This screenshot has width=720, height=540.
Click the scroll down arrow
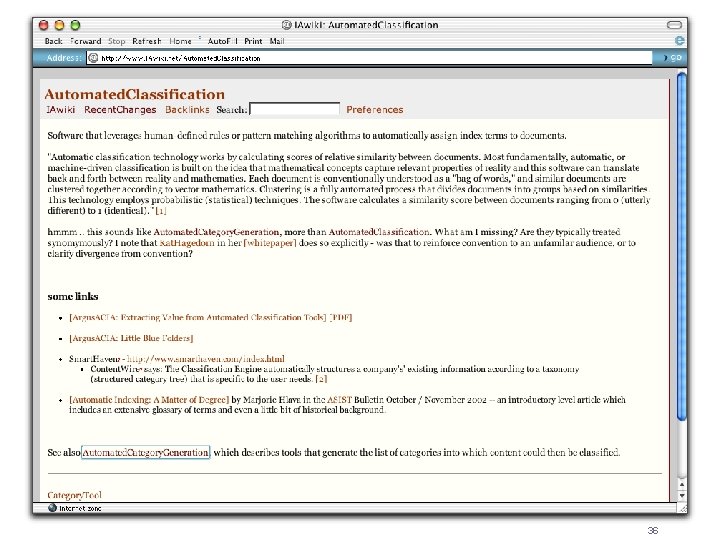682,495
